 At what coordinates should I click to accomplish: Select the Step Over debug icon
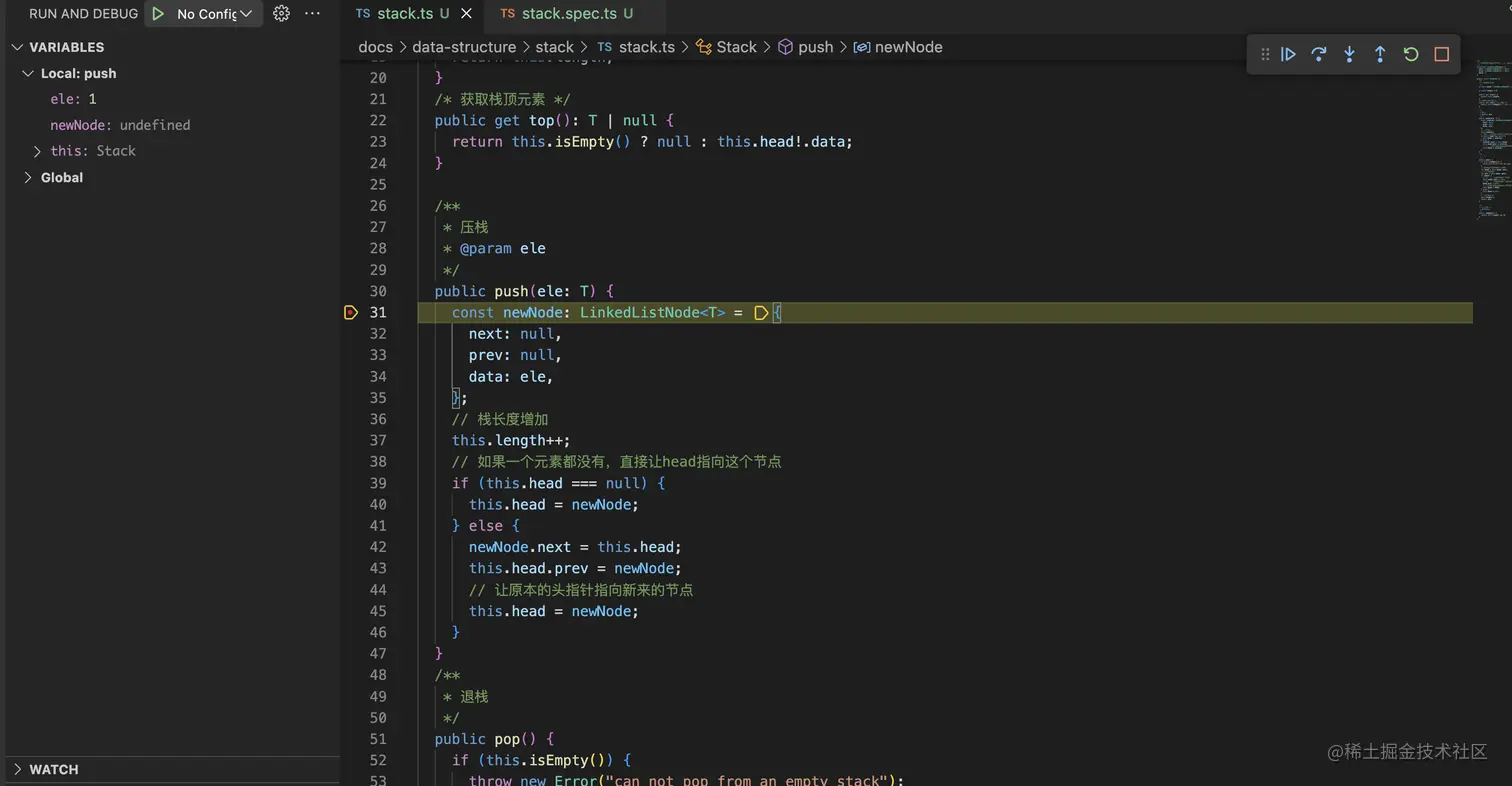click(x=1319, y=54)
